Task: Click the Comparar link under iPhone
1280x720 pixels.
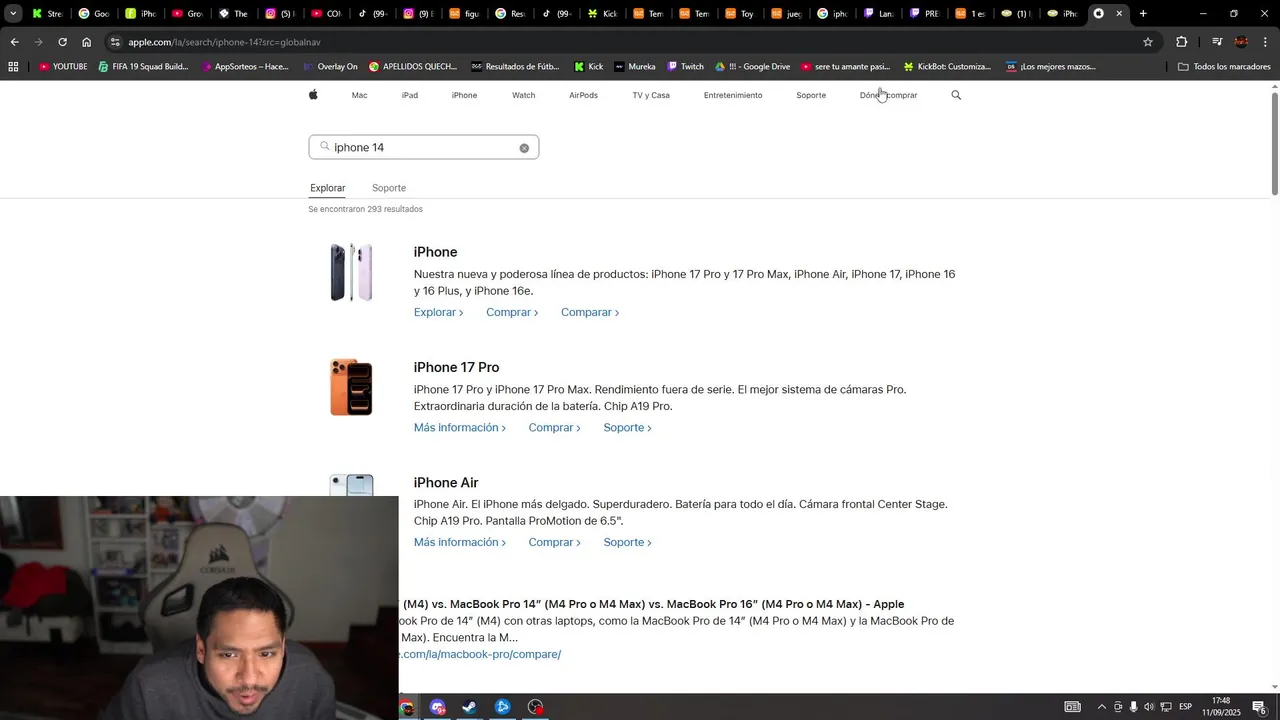Action: 590,312
